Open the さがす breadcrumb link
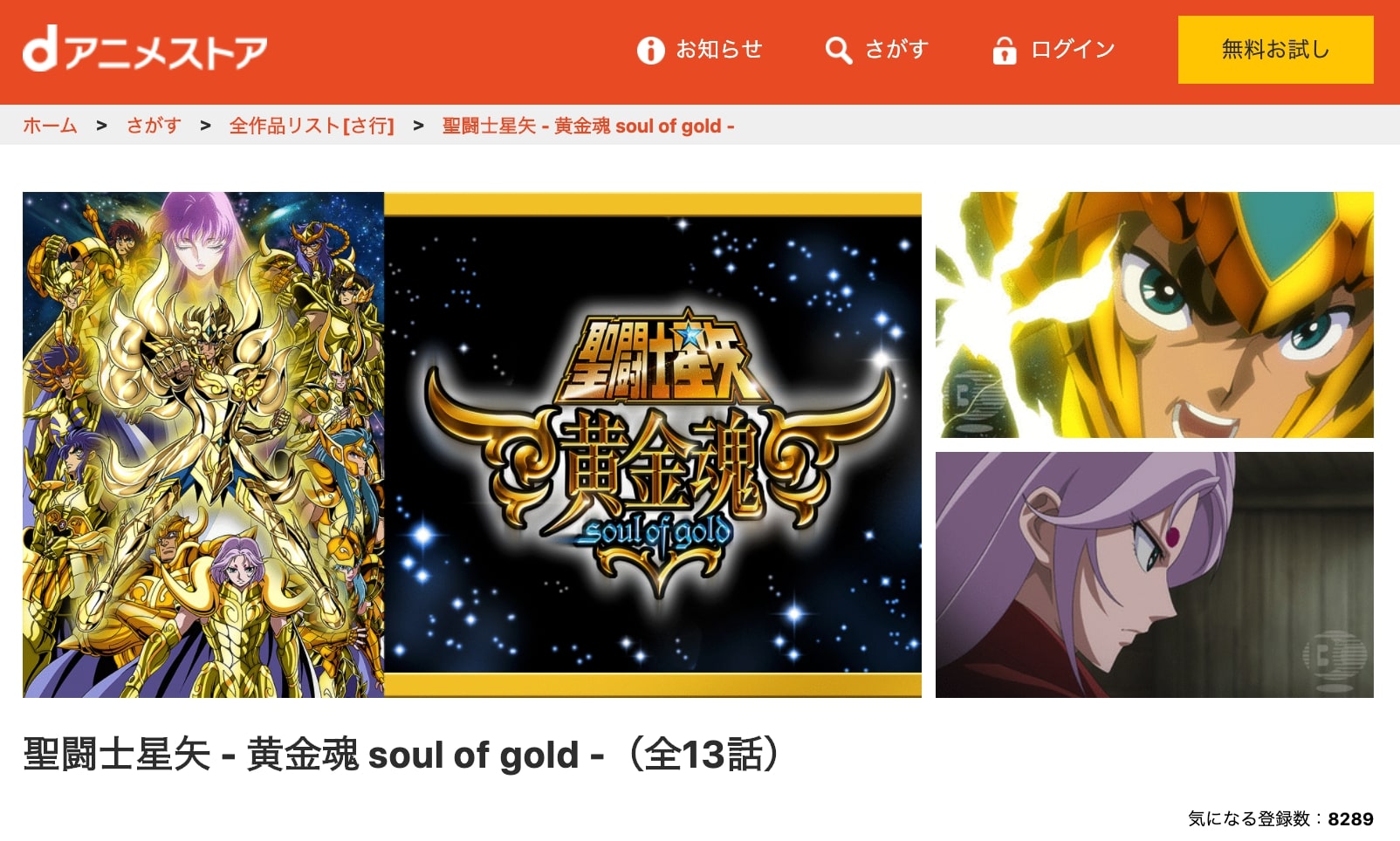Image resolution: width=1400 pixels, height=841 pixels. pyautogui.click(x=154, y=126)
